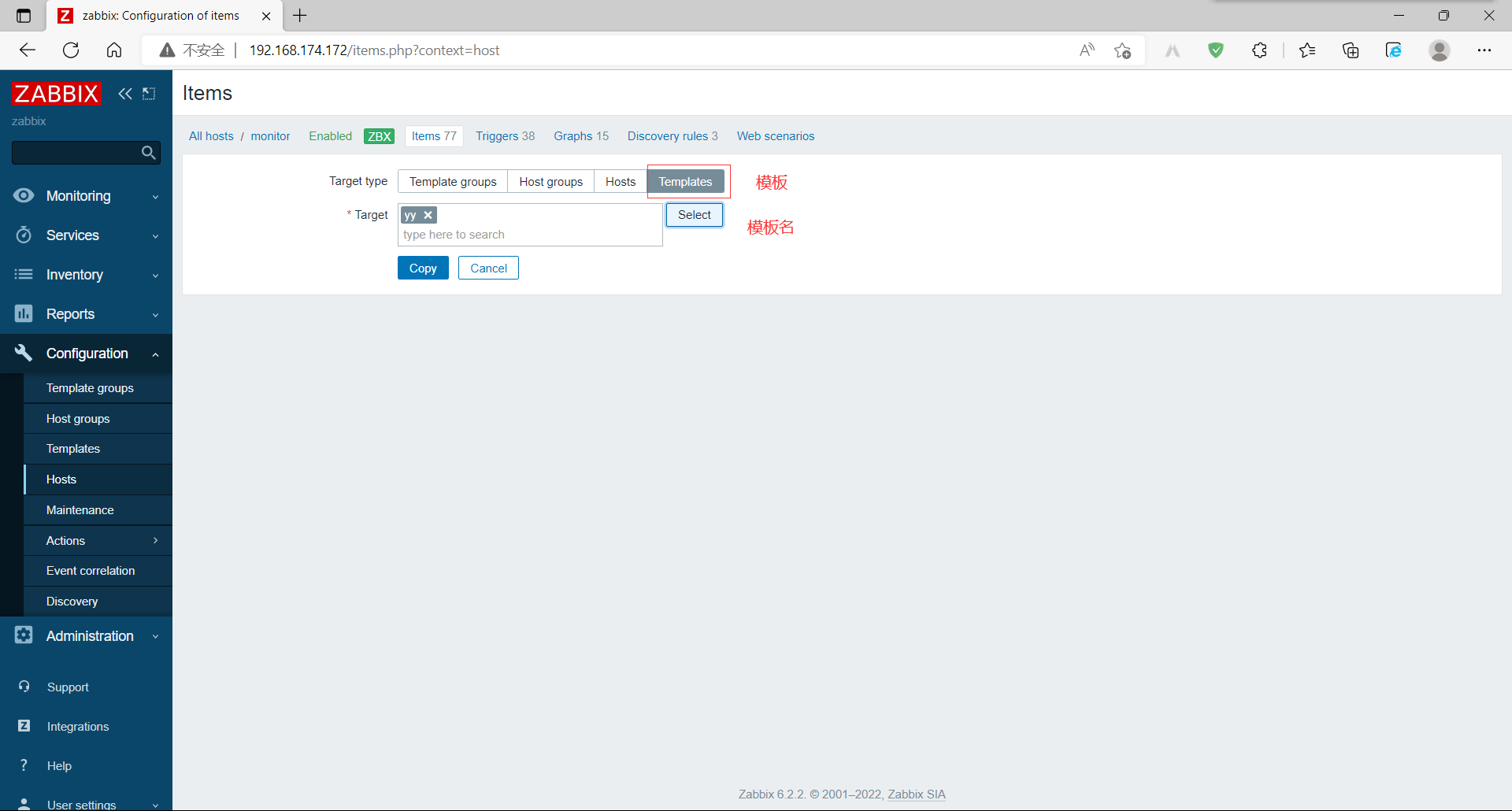This screenshot has width=1512, height=811.
Task: Expand the Inventory menu
Action: coord(155,276)
